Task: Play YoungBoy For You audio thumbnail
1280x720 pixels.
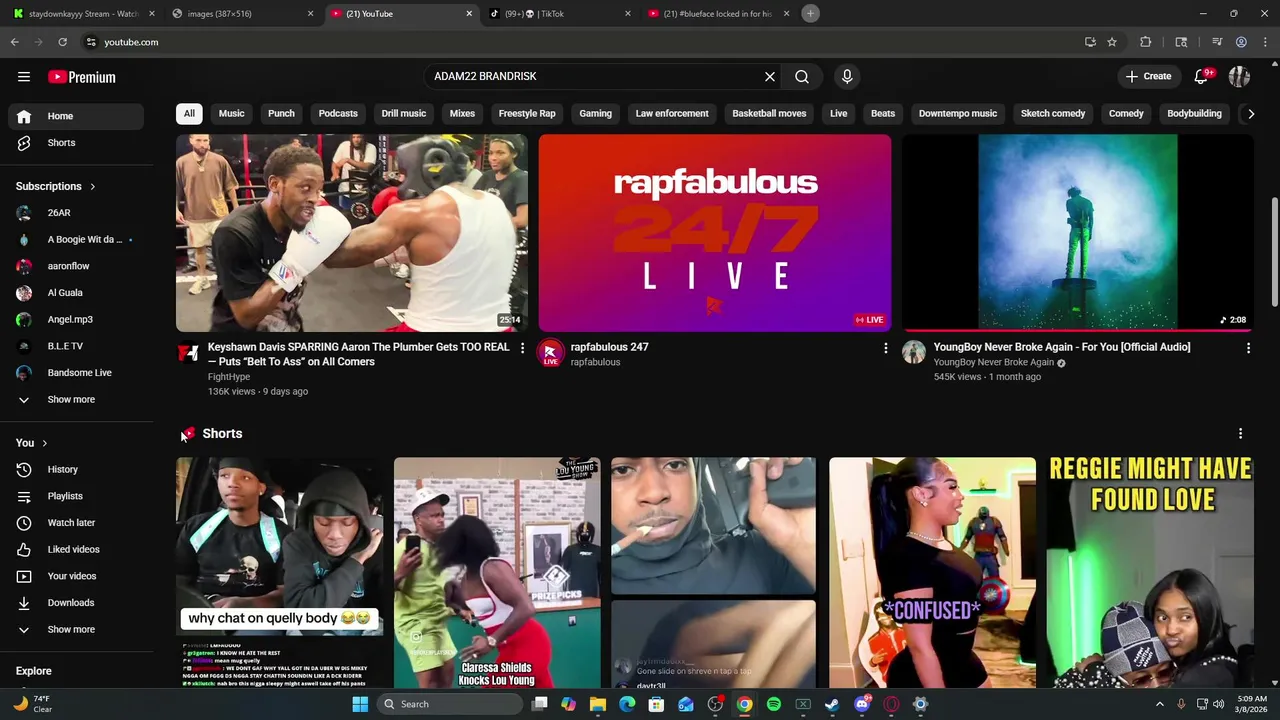Action: click(x=1078, y=233)
